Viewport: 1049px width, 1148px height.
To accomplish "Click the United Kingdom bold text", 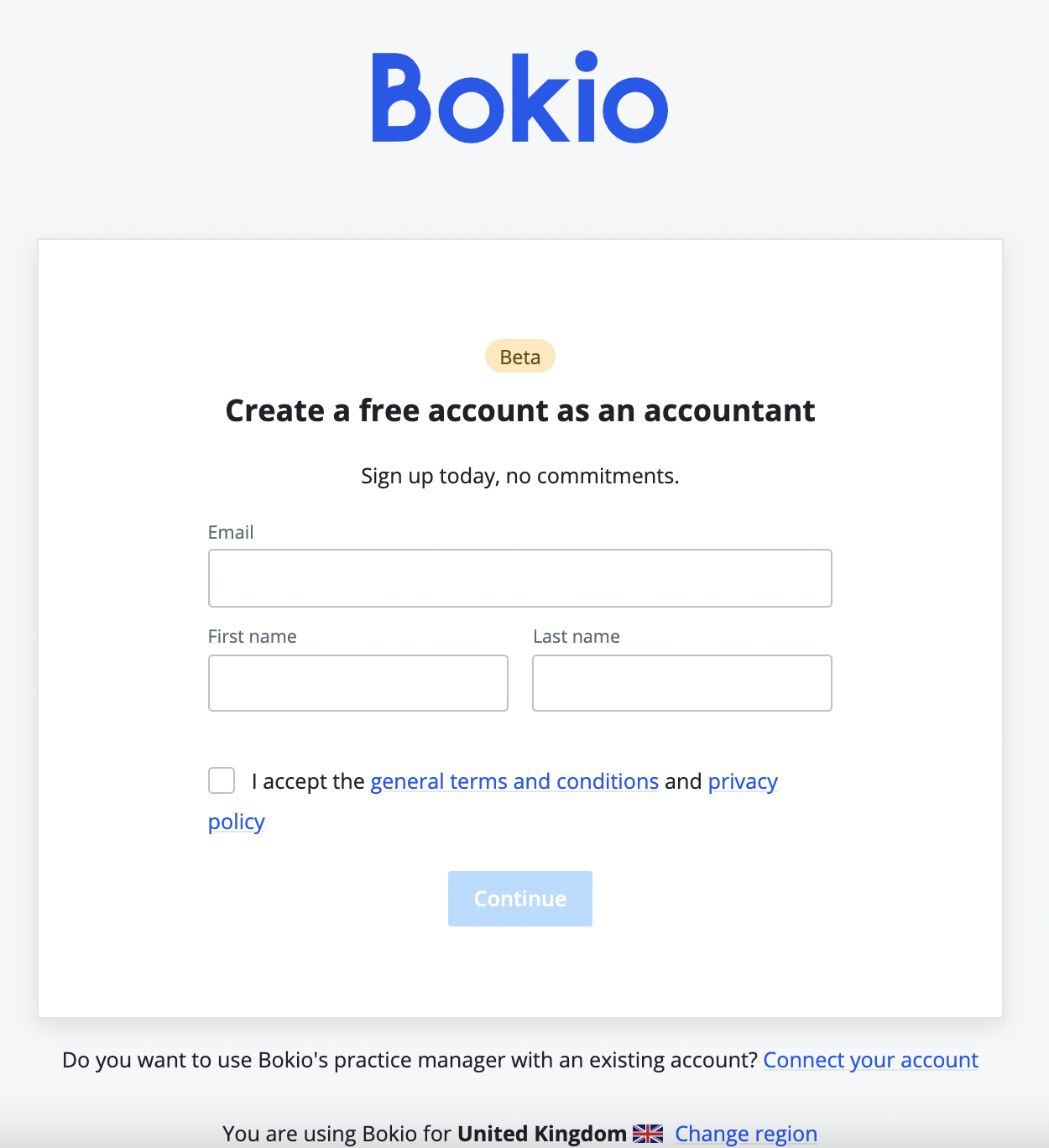I will coord(541,1133).
